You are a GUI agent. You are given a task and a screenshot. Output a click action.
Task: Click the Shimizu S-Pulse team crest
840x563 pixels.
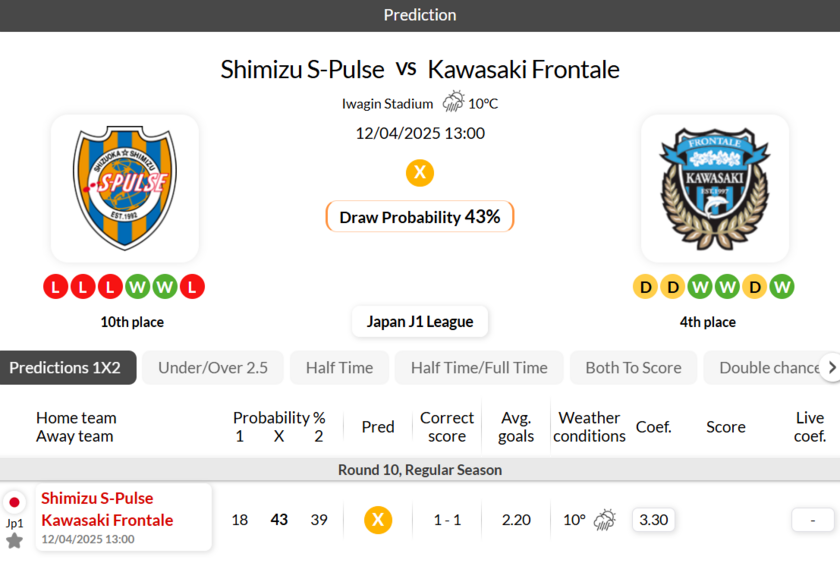pos(124,188)
